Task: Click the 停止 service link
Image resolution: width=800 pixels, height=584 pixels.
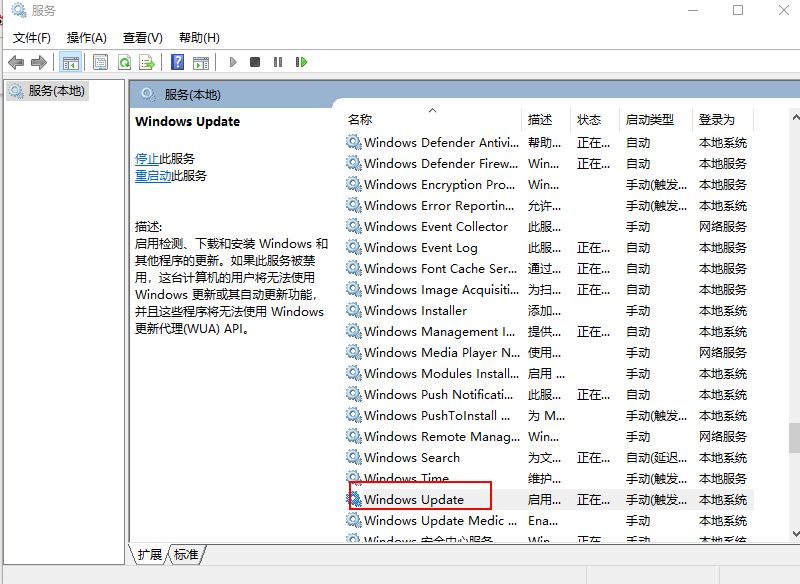Action: pyautogui.click(x=147, y=159)
